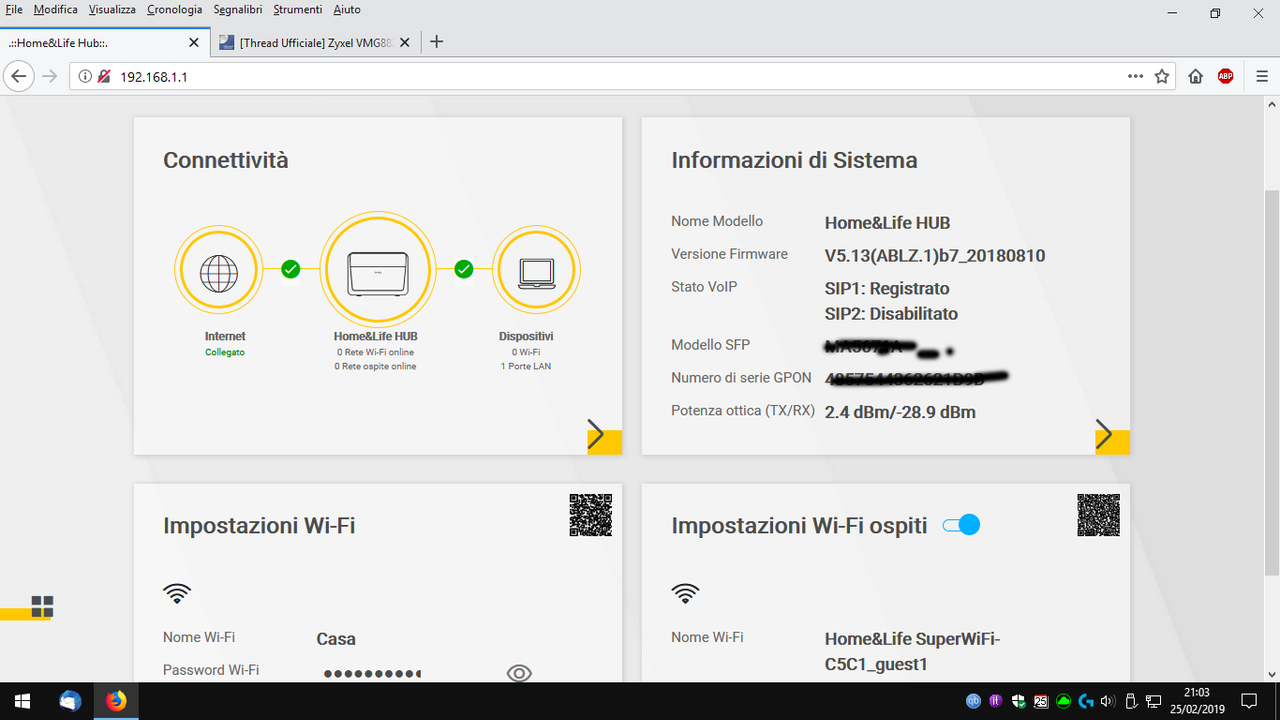Screen dimensions: 1280x720
Task: Click the Internet globe icon
Action: pos(219,272)
